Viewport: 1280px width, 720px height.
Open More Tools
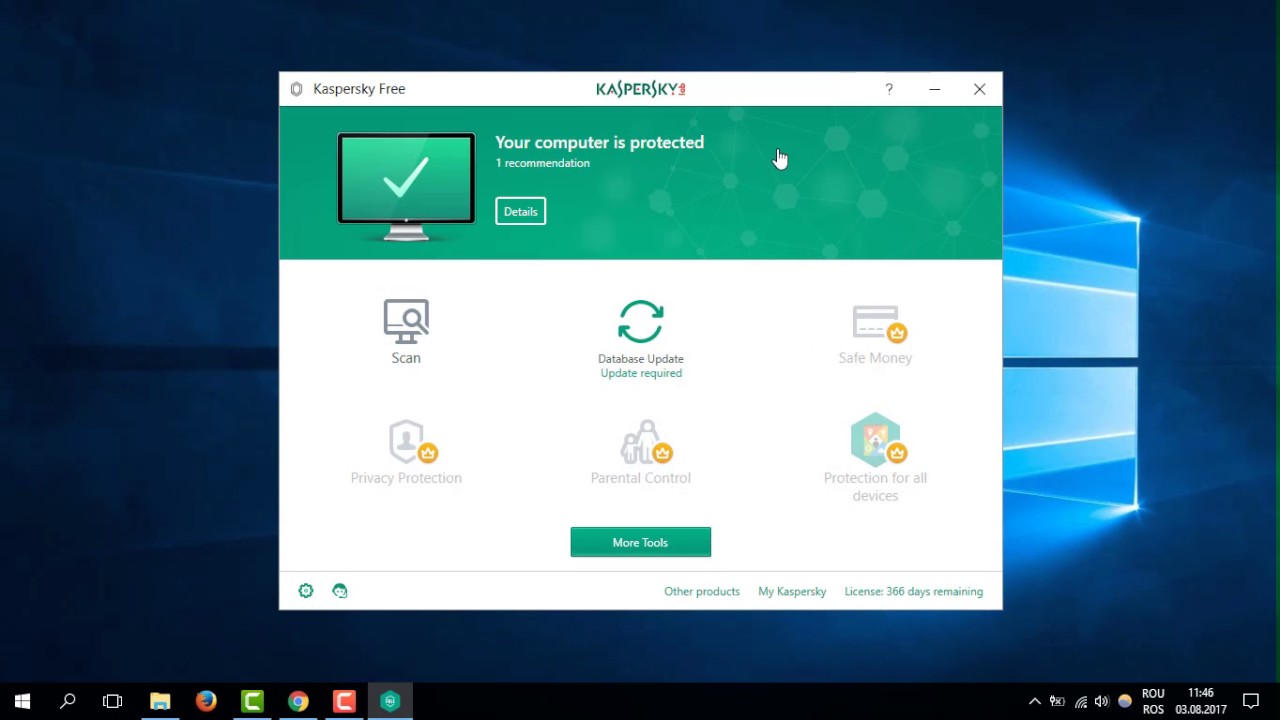click(x=641, y=542)
